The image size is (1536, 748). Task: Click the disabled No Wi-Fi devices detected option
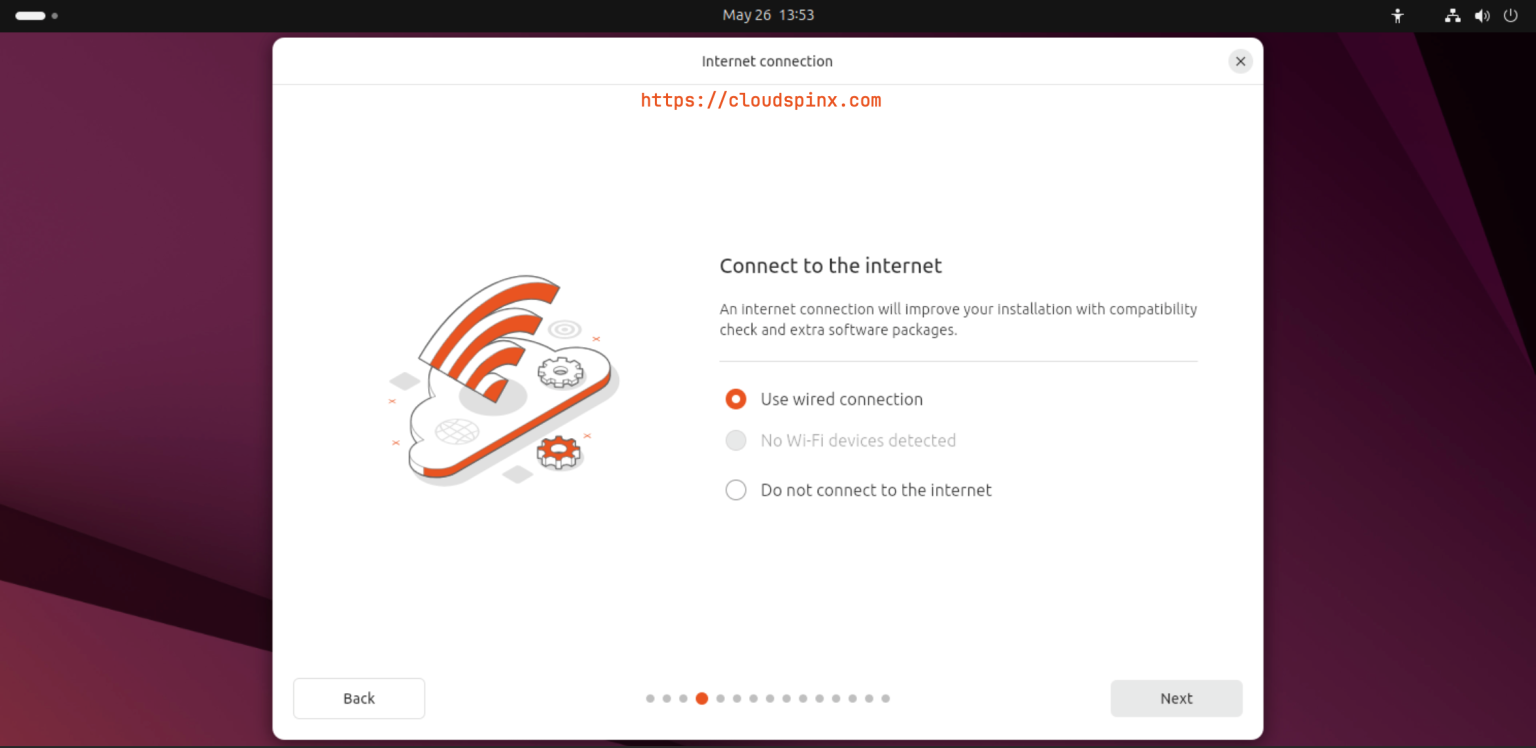735,440
